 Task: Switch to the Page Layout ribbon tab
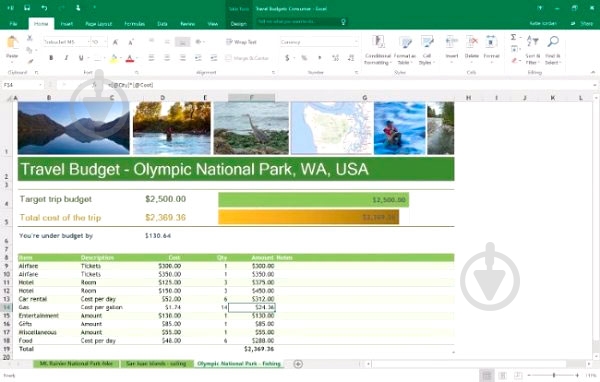[99, 24]
